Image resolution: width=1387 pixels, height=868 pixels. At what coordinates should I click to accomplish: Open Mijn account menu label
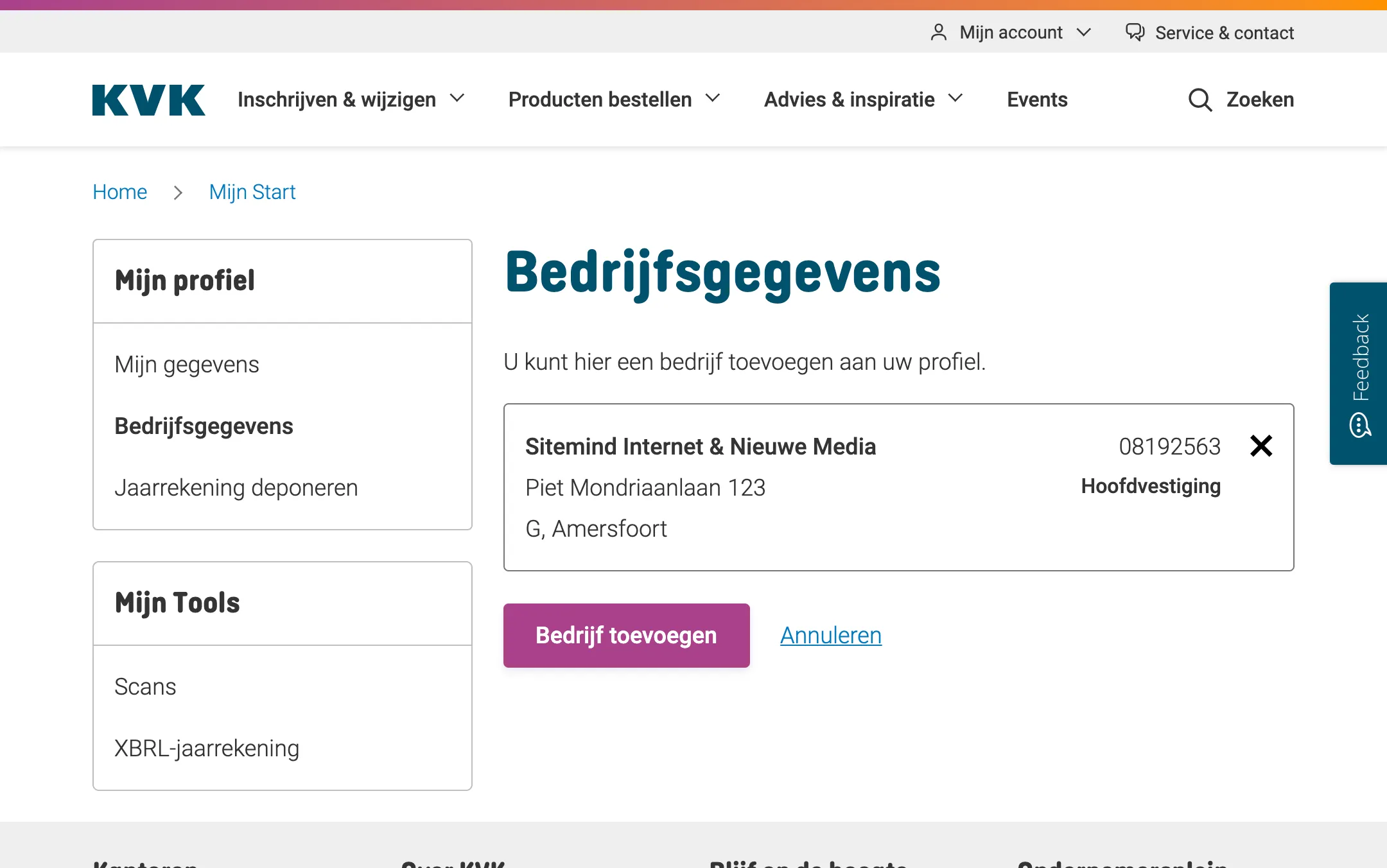(x=1011, y=33)
